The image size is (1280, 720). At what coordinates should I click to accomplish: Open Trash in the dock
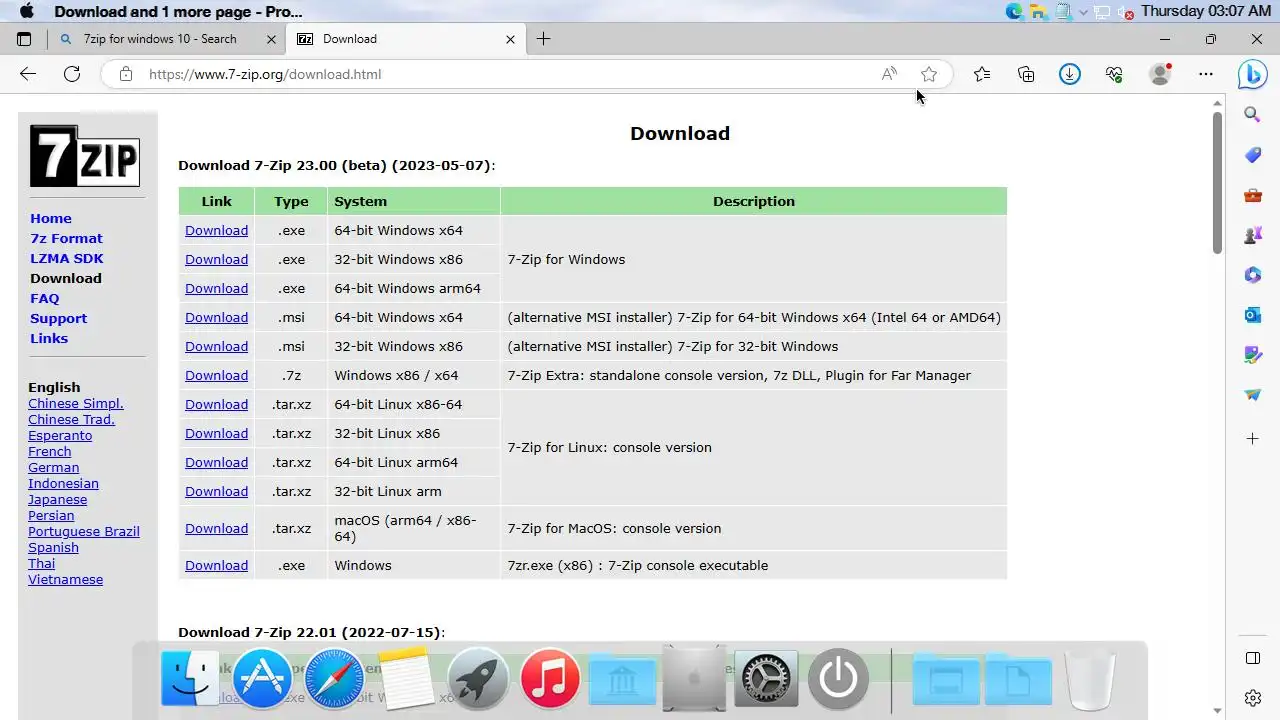point(1090,678)
